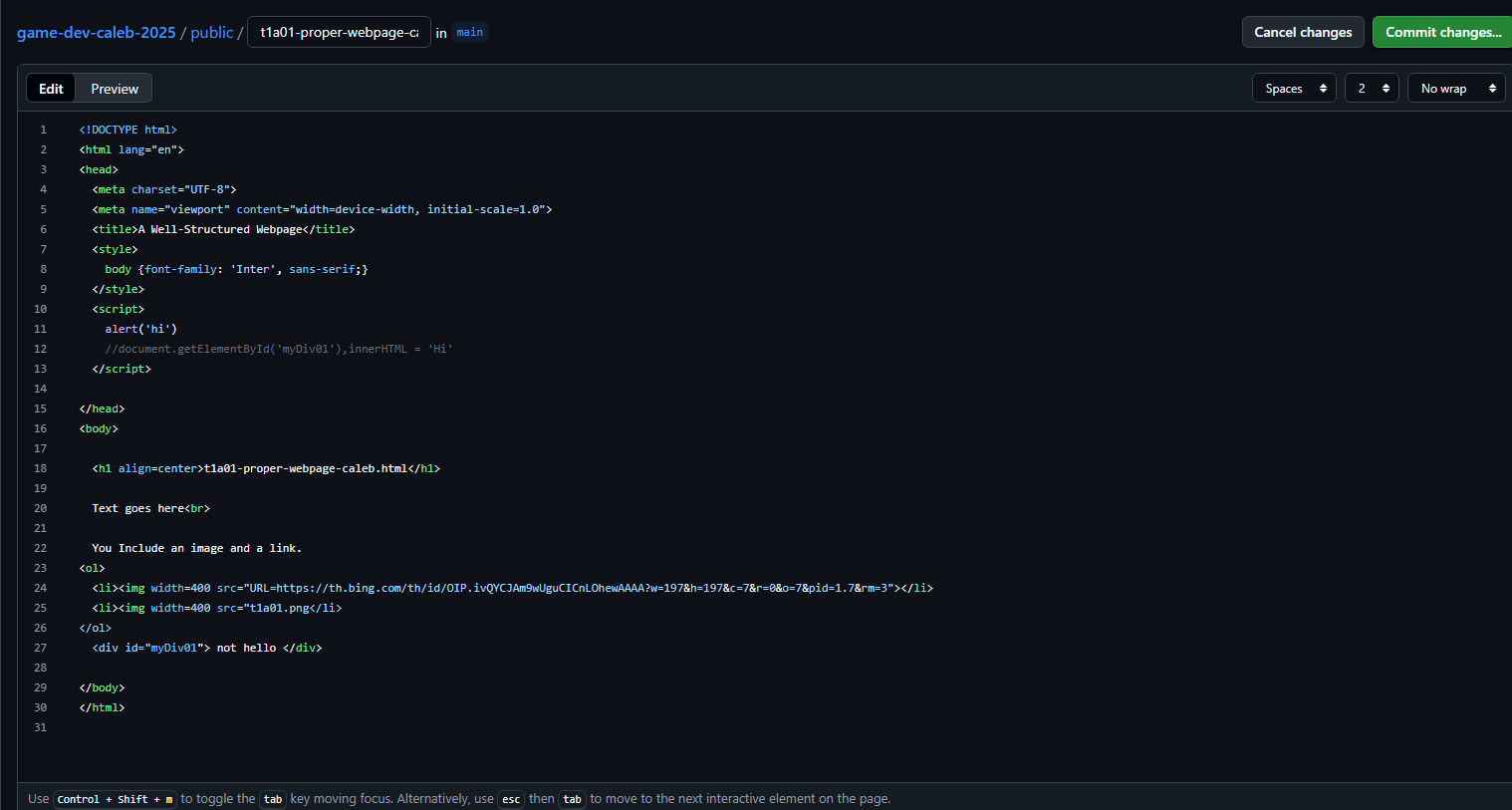Select the Edit tab
The image size is (1512, 810).
(x=51, y=89)
